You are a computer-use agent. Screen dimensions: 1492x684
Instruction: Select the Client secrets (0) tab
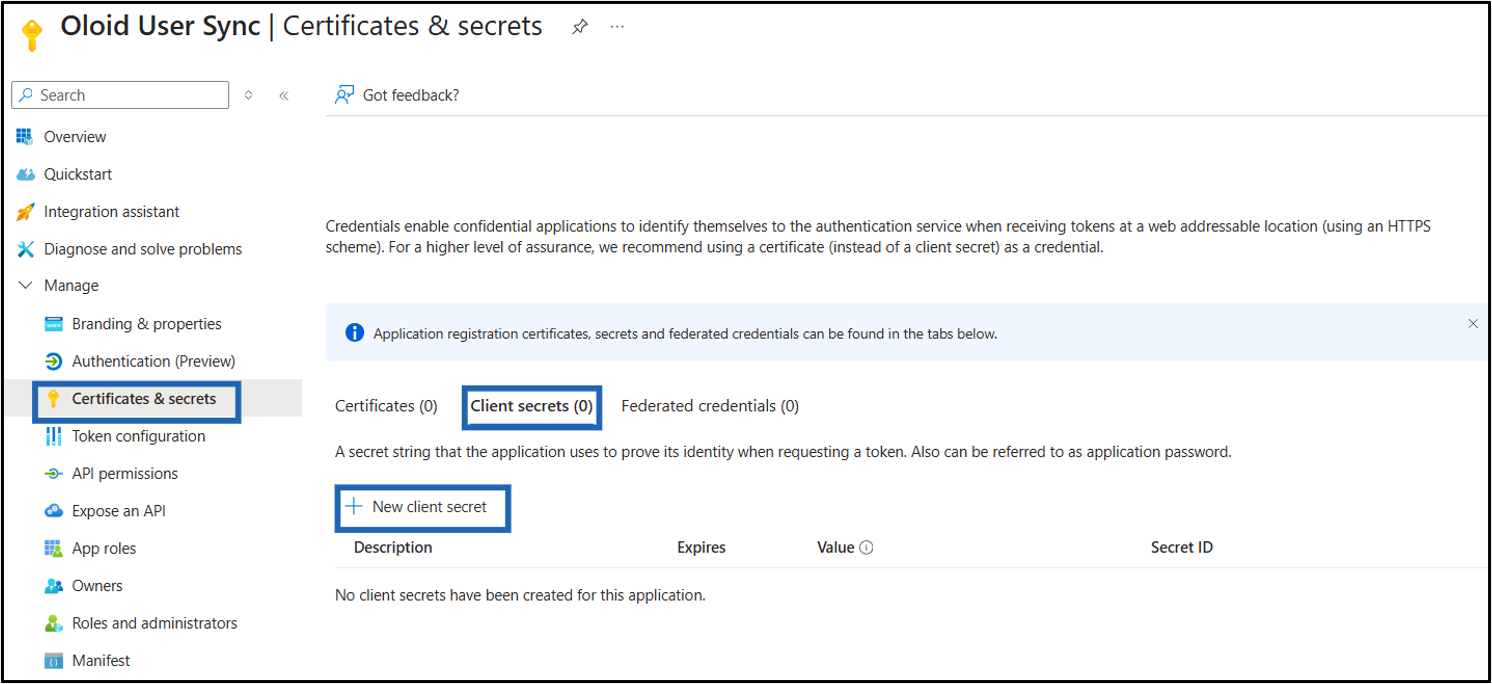pyautogui.click(x=531, y=406)
